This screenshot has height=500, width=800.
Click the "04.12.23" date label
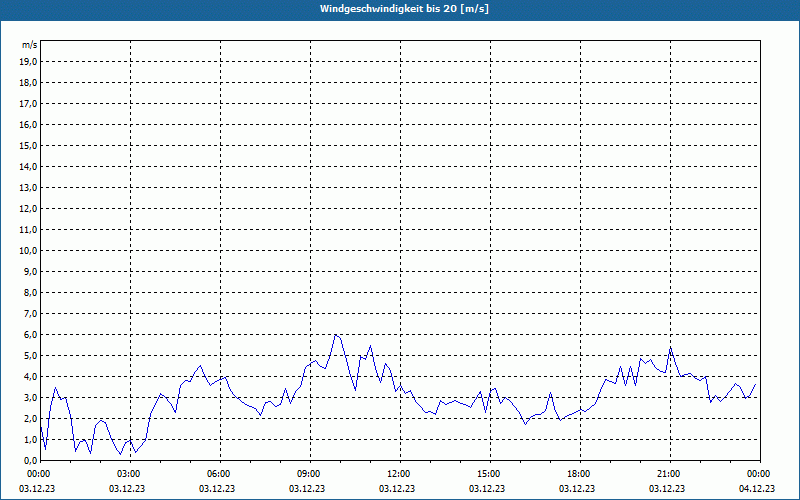coord(757,488)
